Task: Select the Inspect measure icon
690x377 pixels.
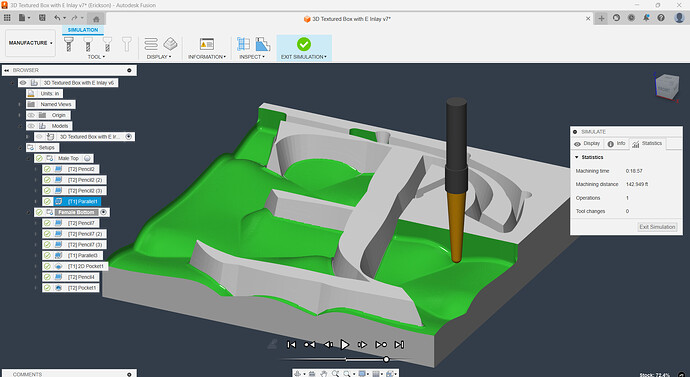Action: coord(243,44)
